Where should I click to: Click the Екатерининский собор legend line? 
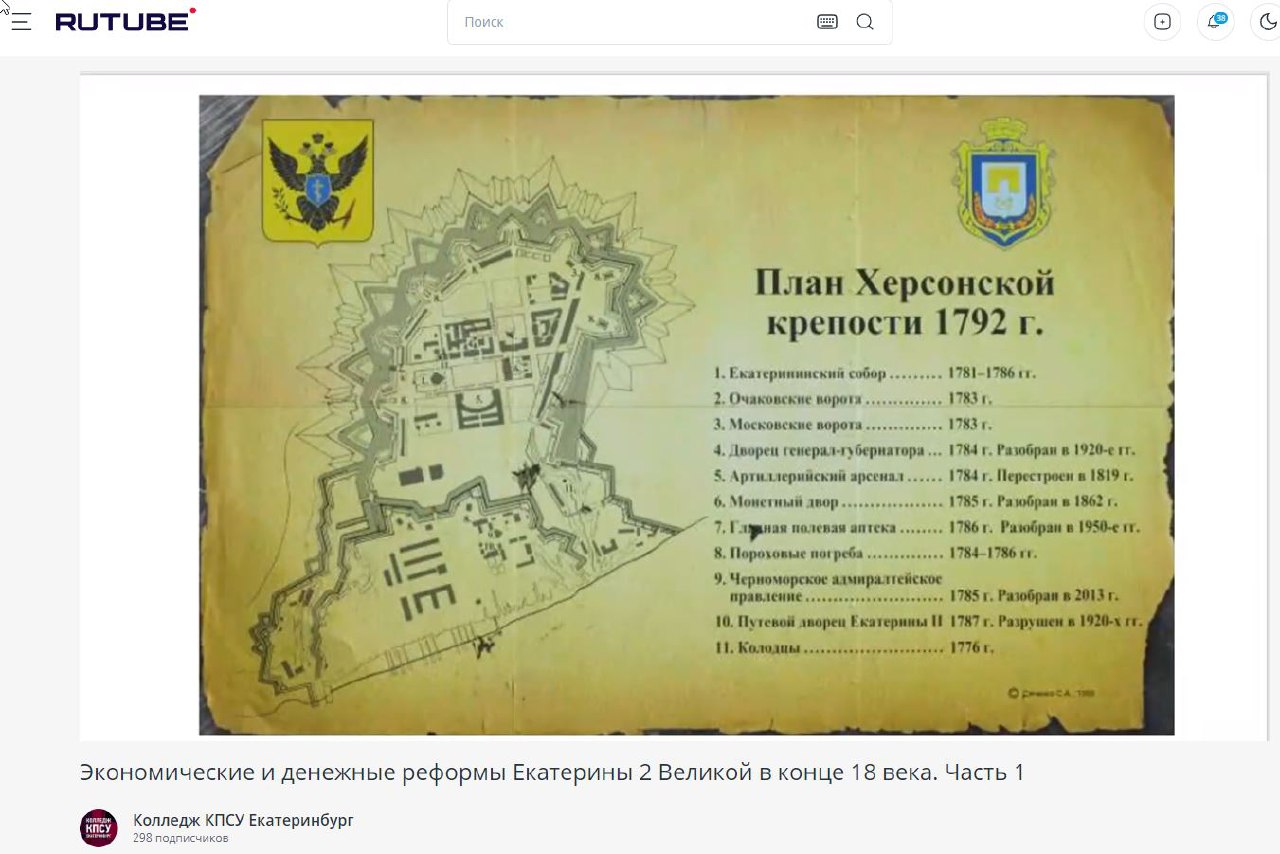pos(874,373)
